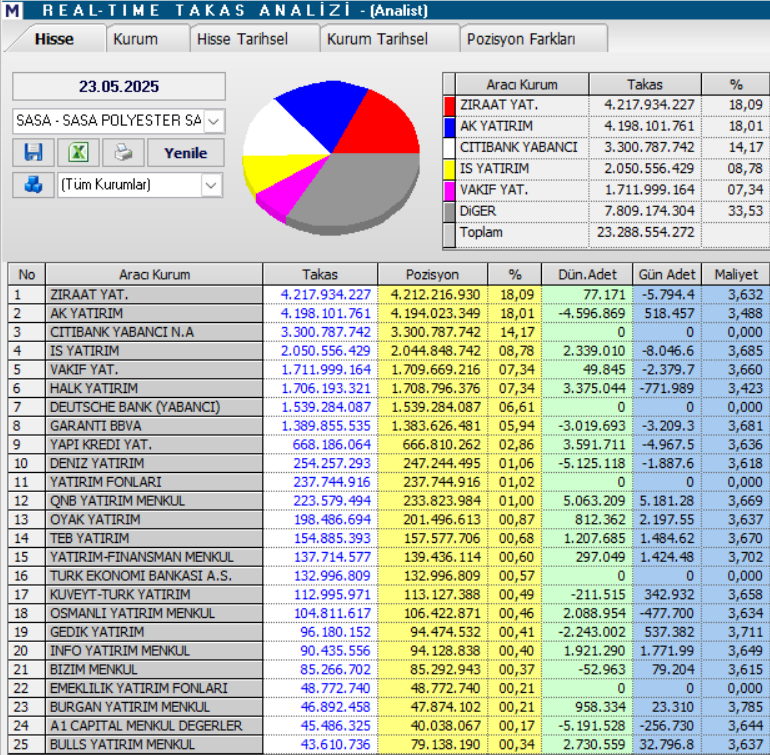Select the KUVEYT-TURK YATIRIM row
Screen dimensions: 770x755
pyautogui.click(x=388, y=594)
